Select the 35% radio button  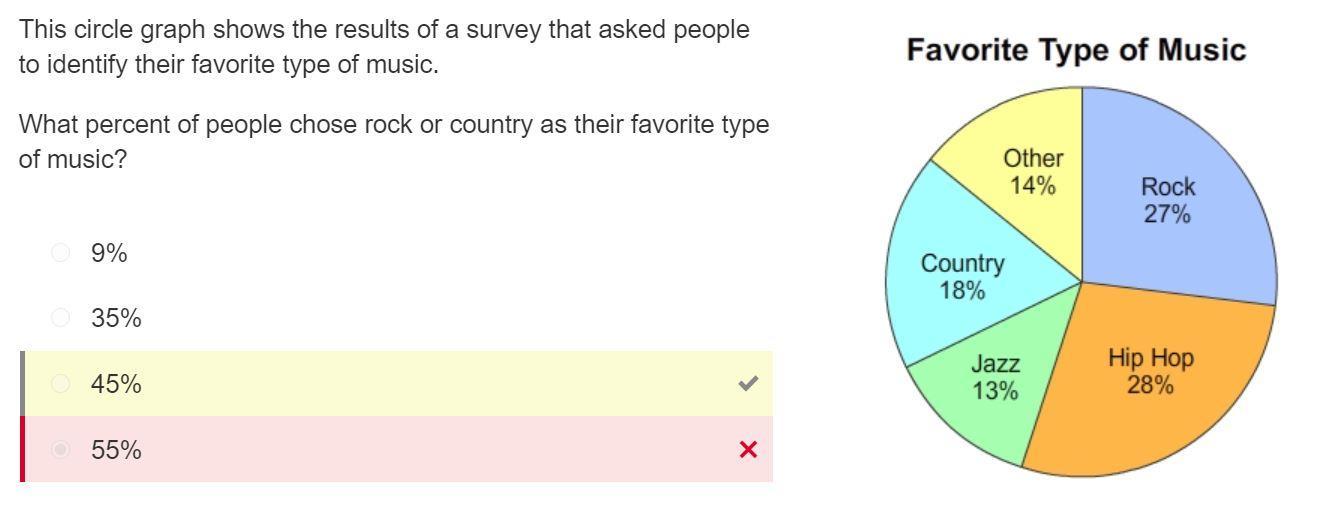60,318
